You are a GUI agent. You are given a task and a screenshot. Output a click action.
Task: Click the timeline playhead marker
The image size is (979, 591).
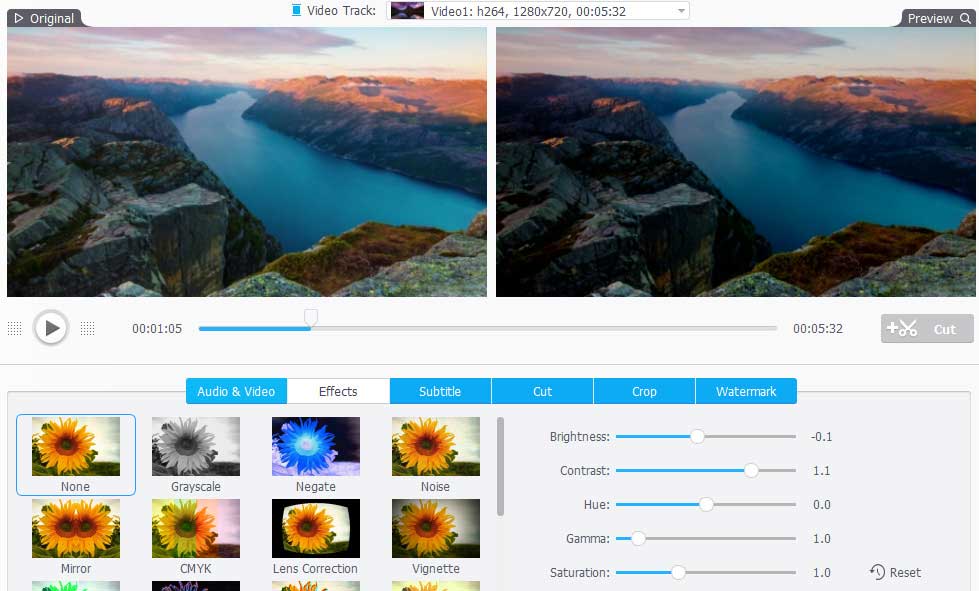[310, 318]
